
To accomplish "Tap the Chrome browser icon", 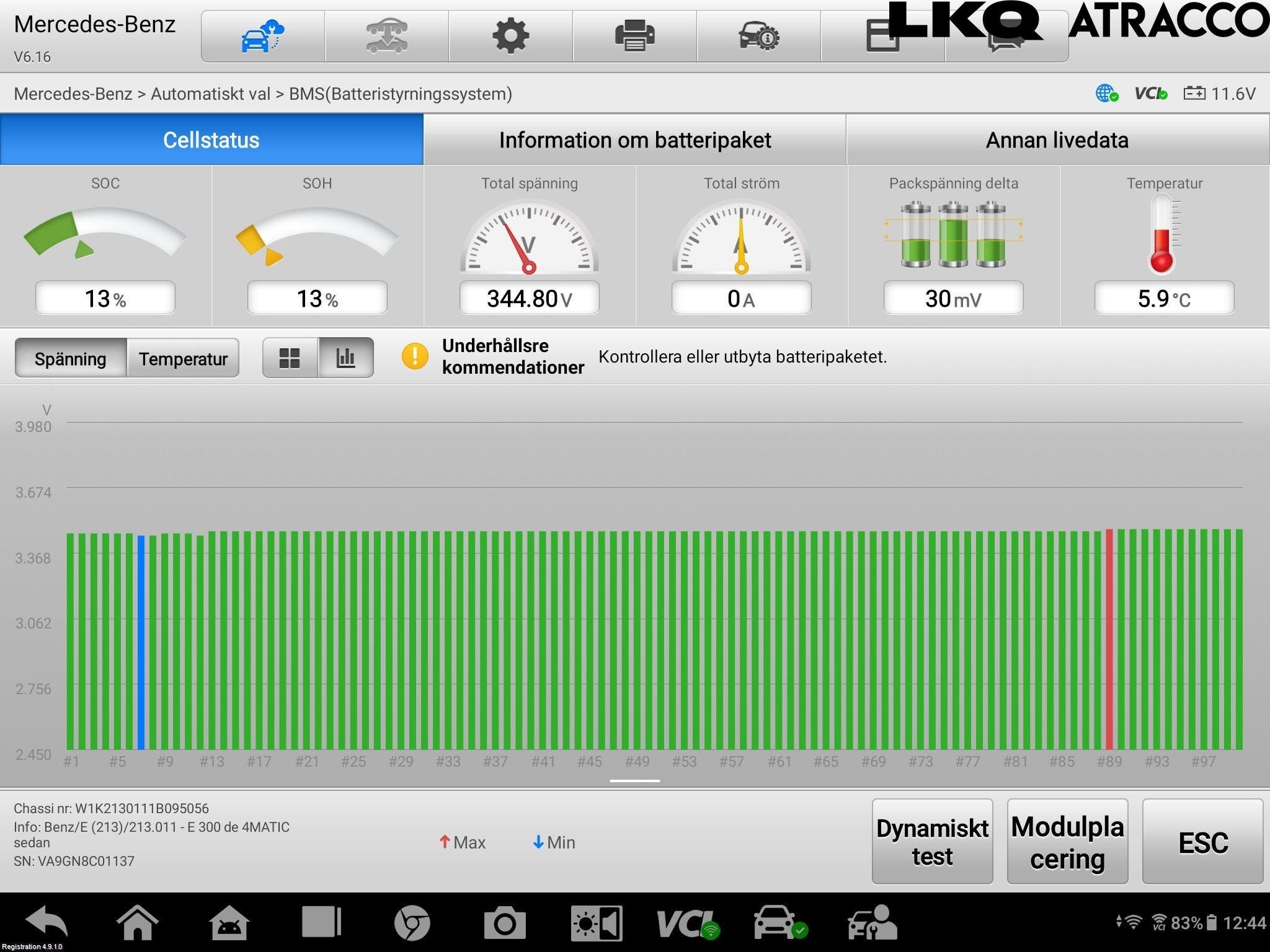I will [x=412, y=923].
